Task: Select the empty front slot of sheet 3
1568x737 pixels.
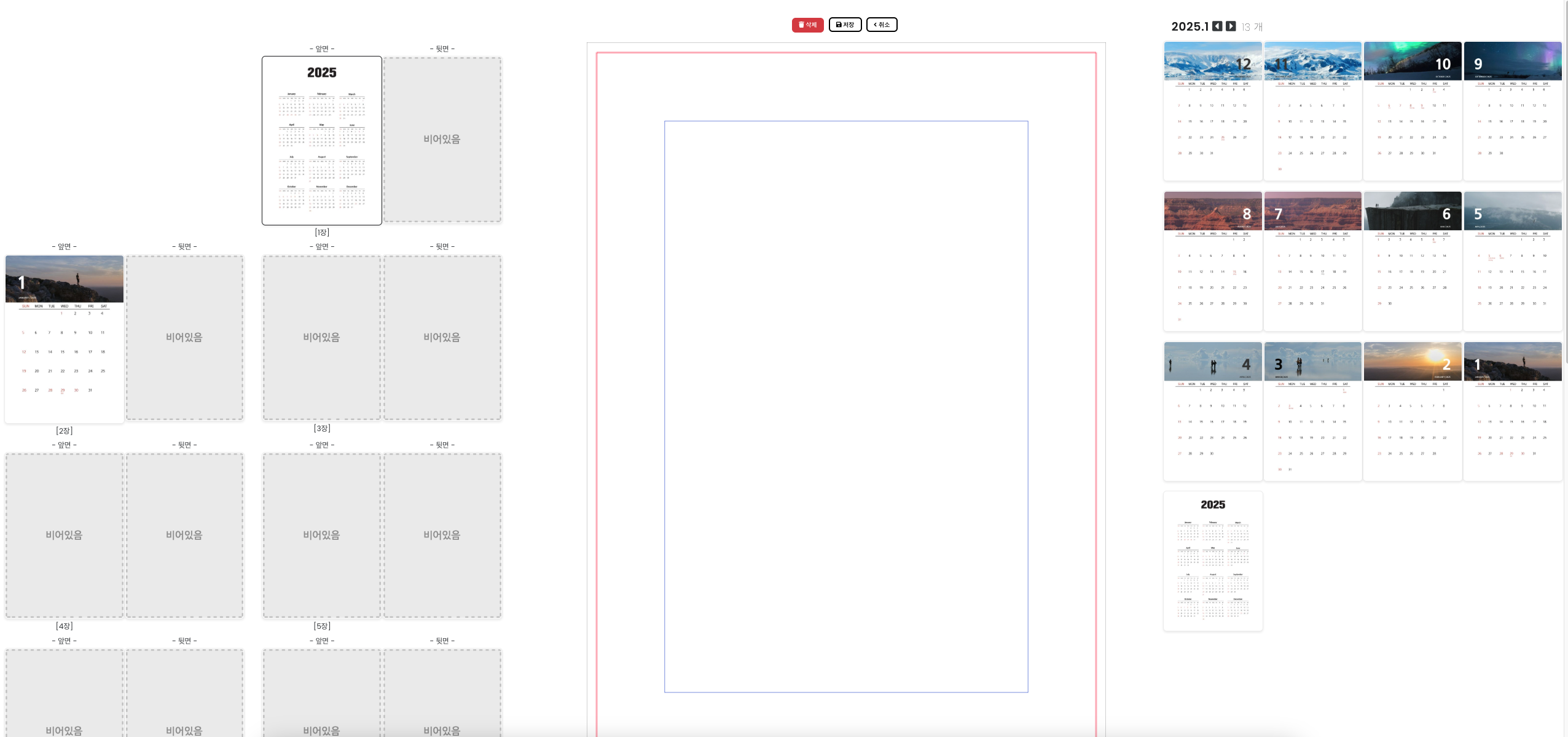Action: click(321, 337)
